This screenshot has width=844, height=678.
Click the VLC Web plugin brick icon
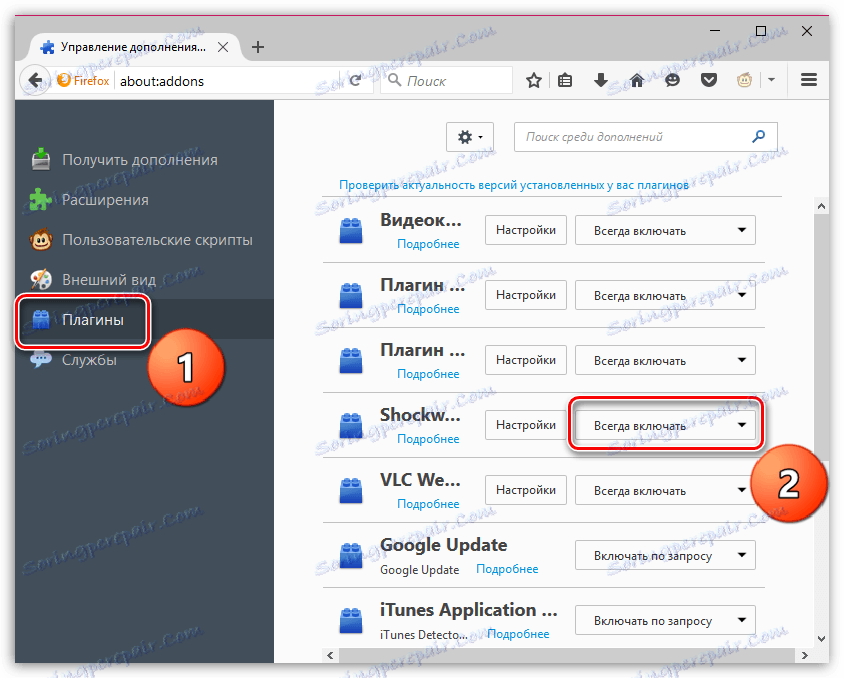(351, 490)
